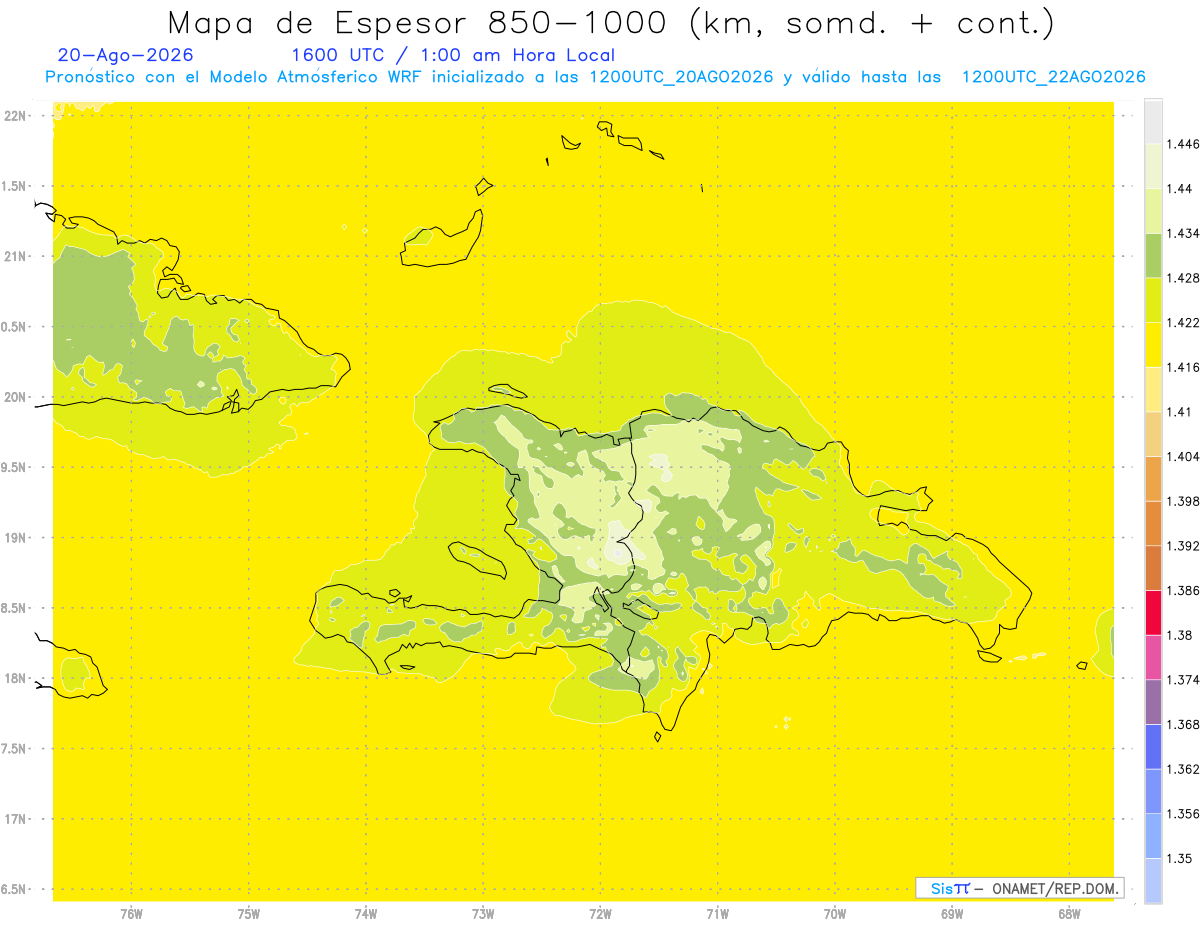
Task: Click the latitude label '20N'
Action: (x=16, y=397)
